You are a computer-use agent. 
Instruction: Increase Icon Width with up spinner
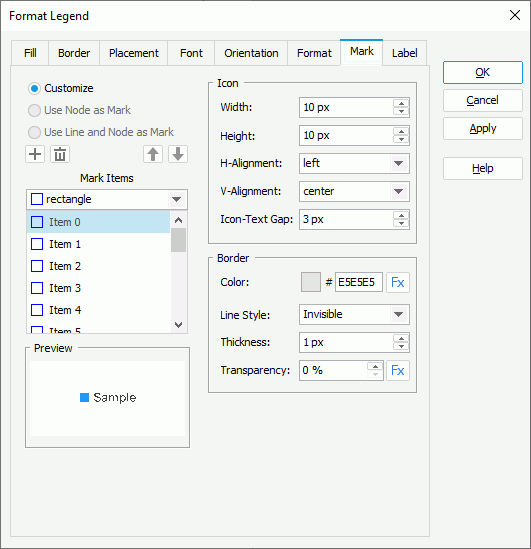pyautogui.click(x=401, y=103)
